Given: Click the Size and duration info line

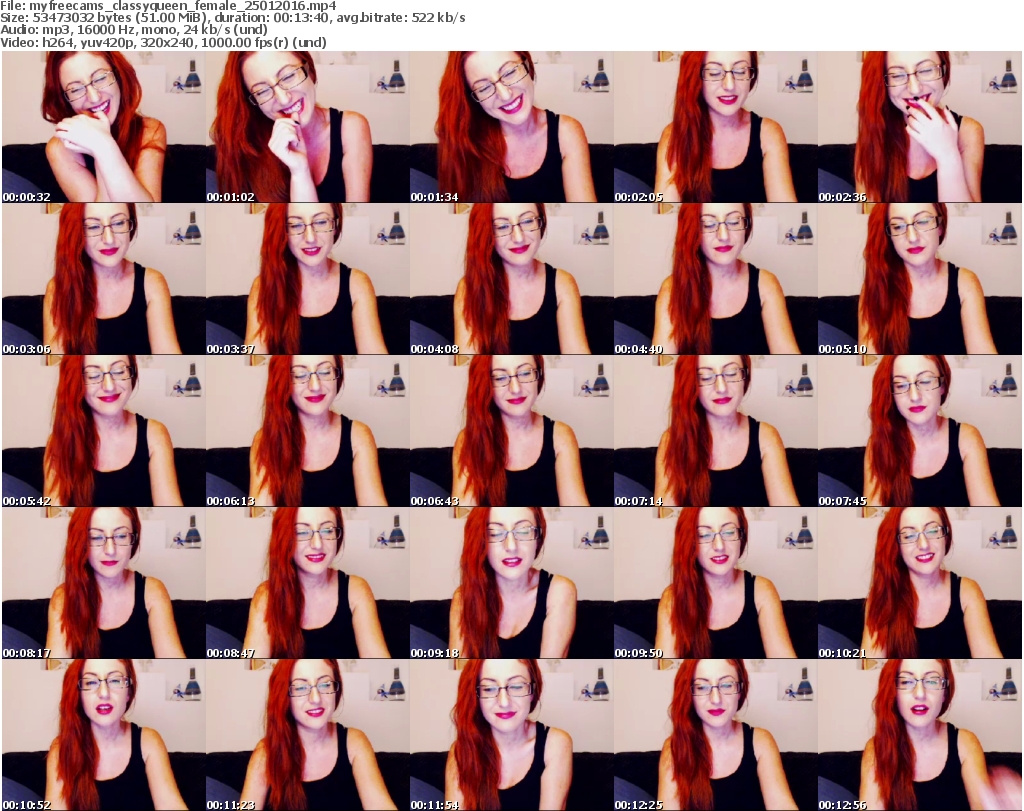Looking at the screenshot, I should (x=232, y=18).
